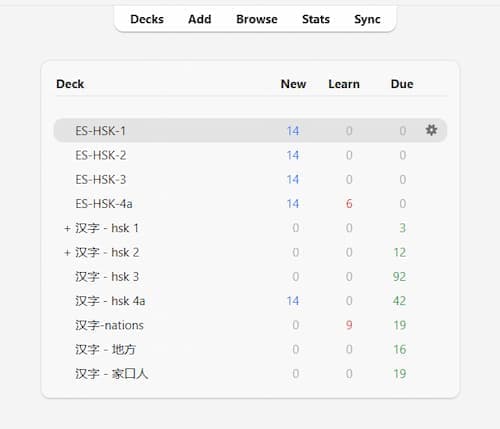Sync the collection
Viewport: 500px width, 429px height.
coord(367,19)
